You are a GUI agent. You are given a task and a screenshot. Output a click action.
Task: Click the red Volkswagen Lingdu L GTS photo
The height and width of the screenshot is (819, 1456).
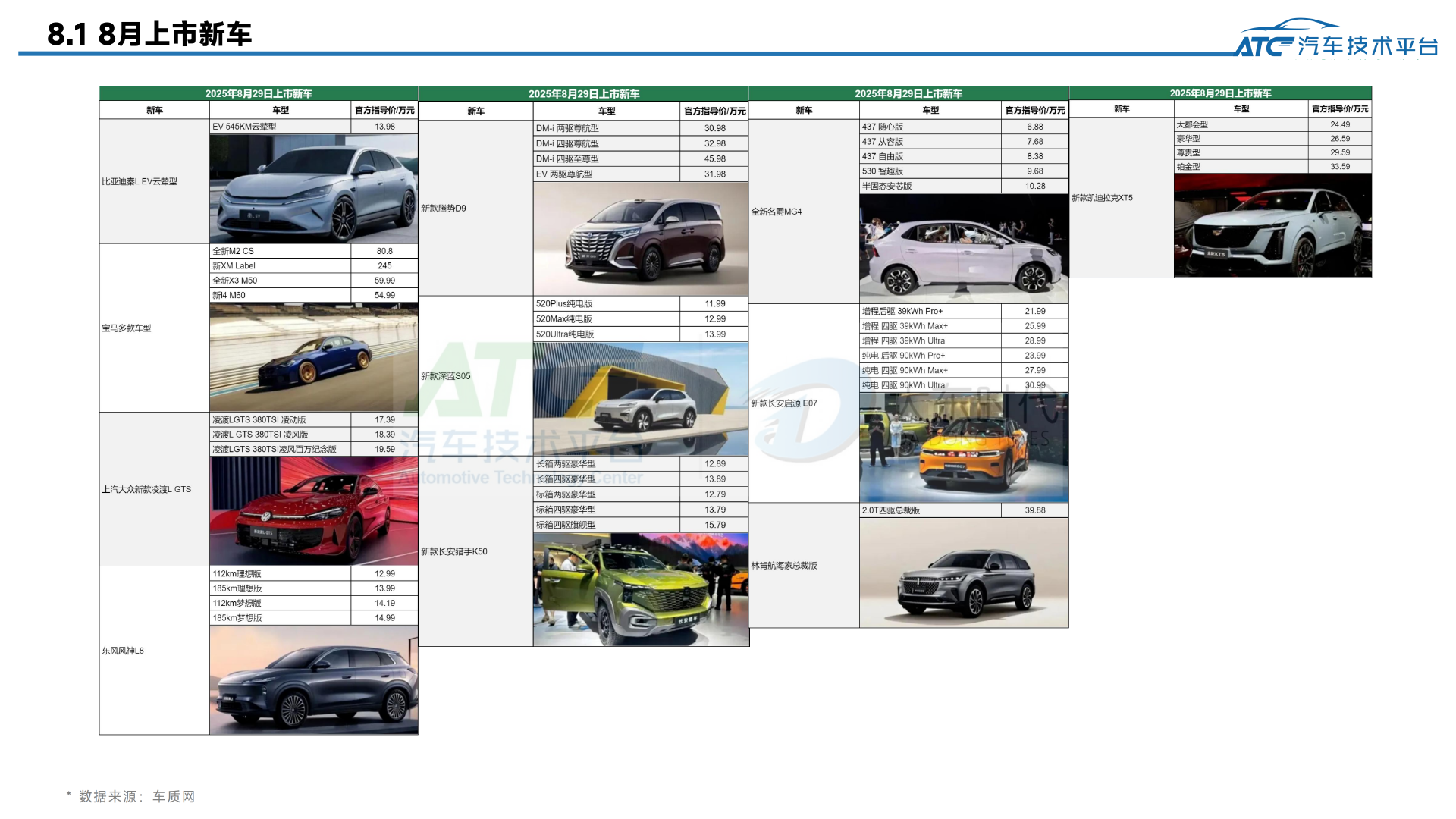click(x=313, y=510)
